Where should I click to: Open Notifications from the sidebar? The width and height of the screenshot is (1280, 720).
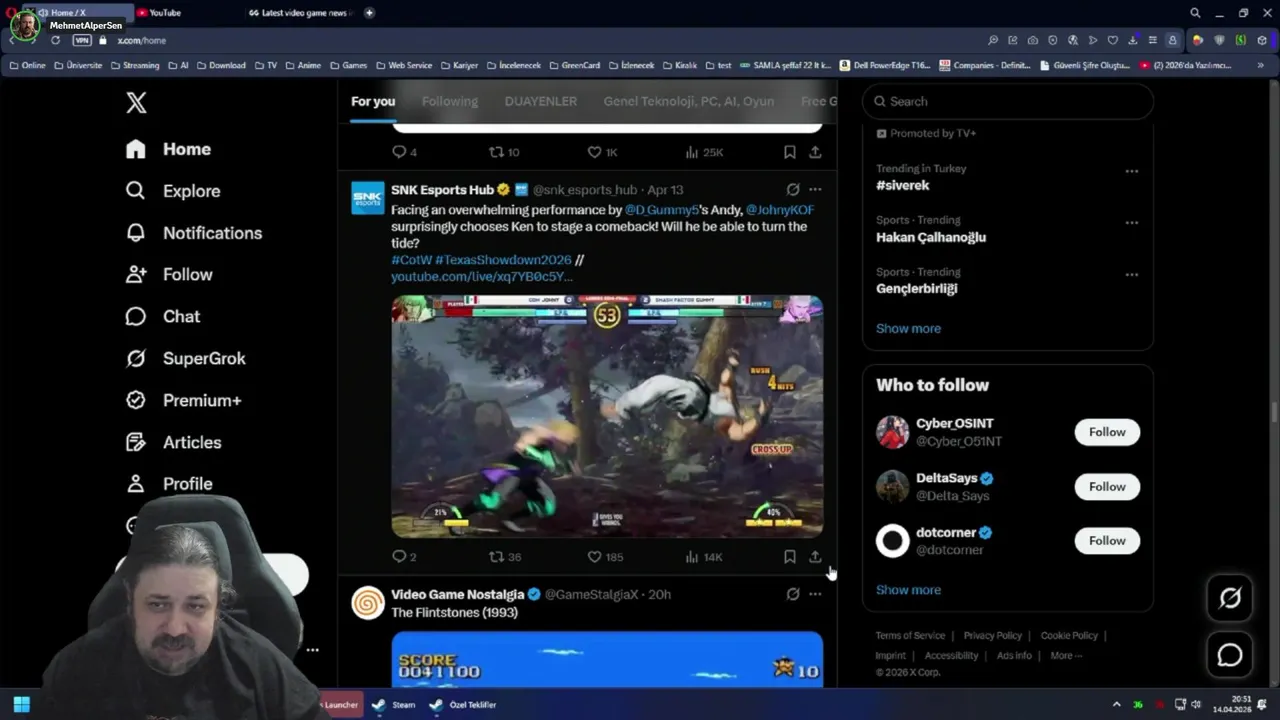click(193, 233)
